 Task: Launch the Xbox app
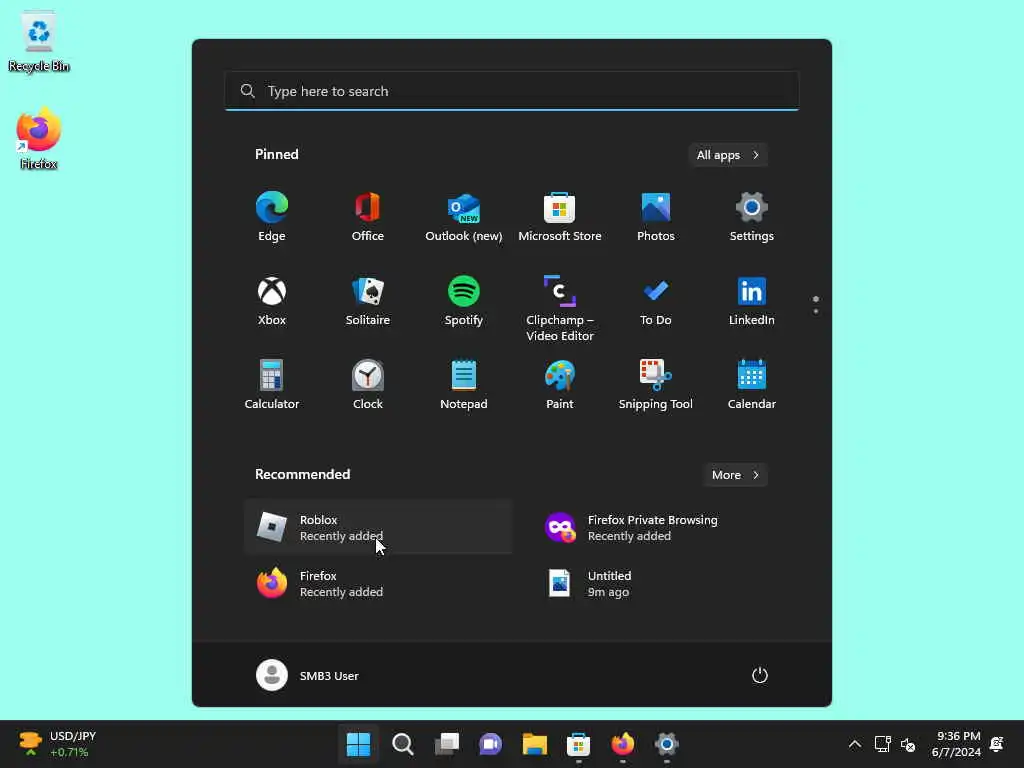(272, 300)
